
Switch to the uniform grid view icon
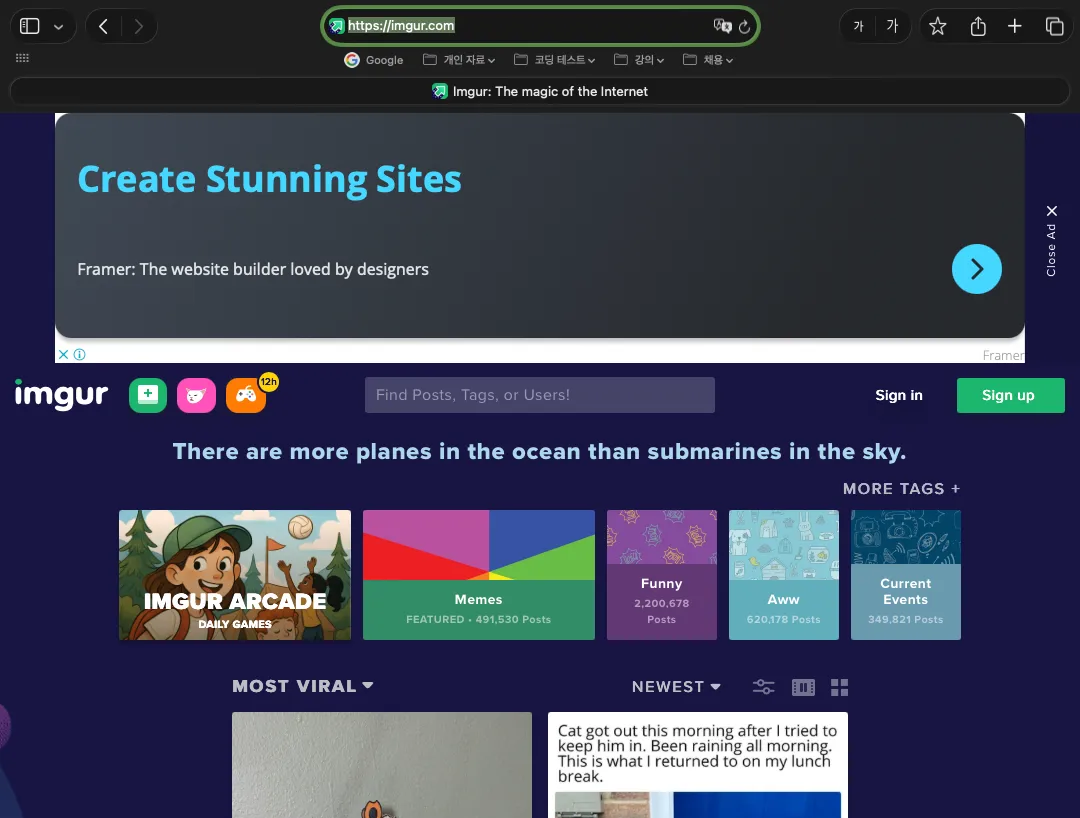[x=840, y=687]
